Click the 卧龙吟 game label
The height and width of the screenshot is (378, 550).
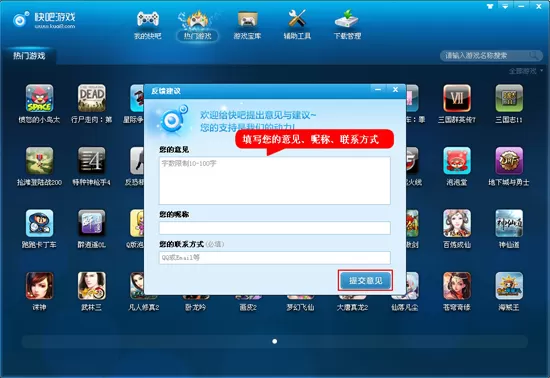[195, 308]
